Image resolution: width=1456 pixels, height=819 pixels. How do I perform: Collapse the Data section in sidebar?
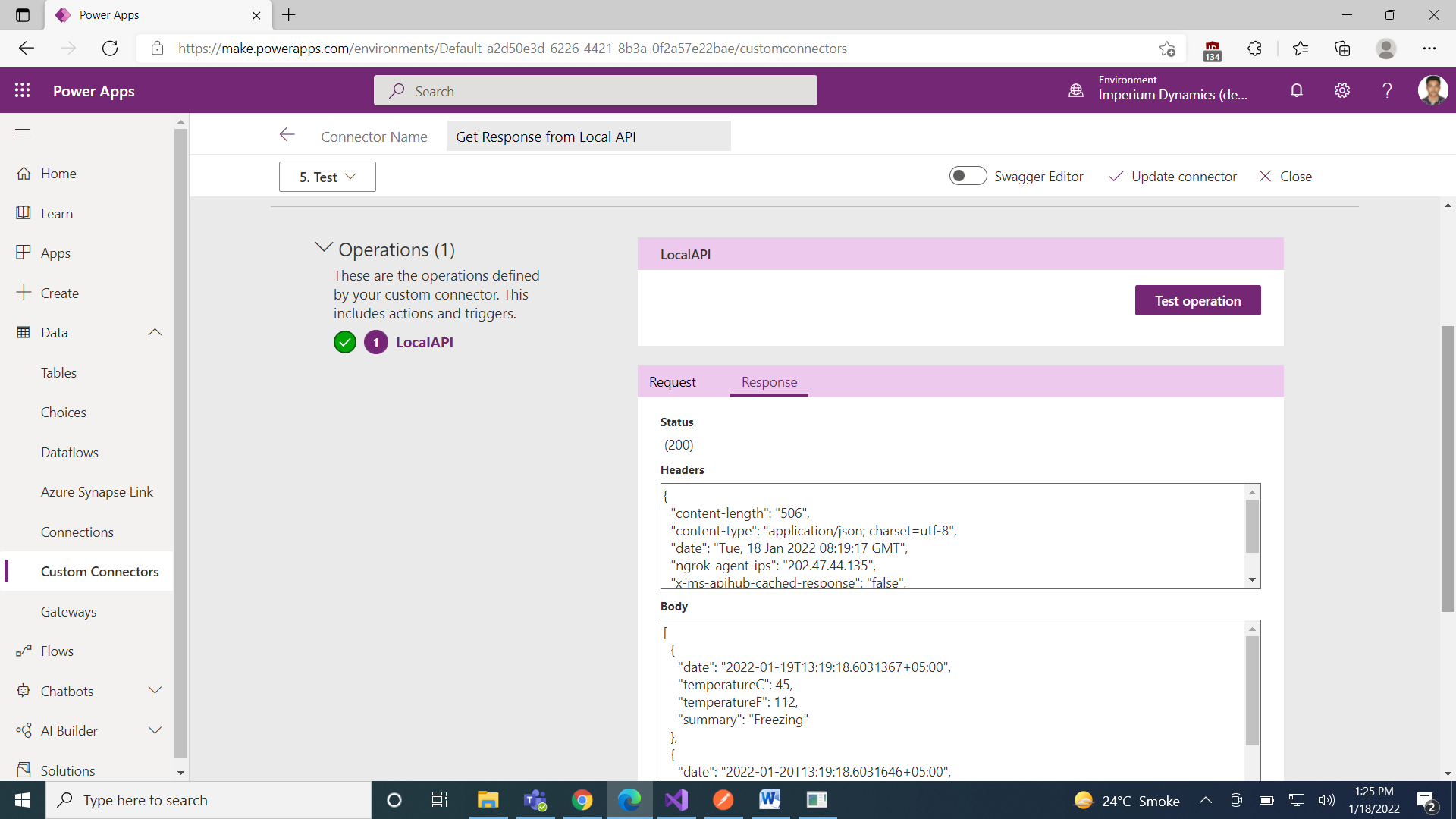tap(155, 332)
